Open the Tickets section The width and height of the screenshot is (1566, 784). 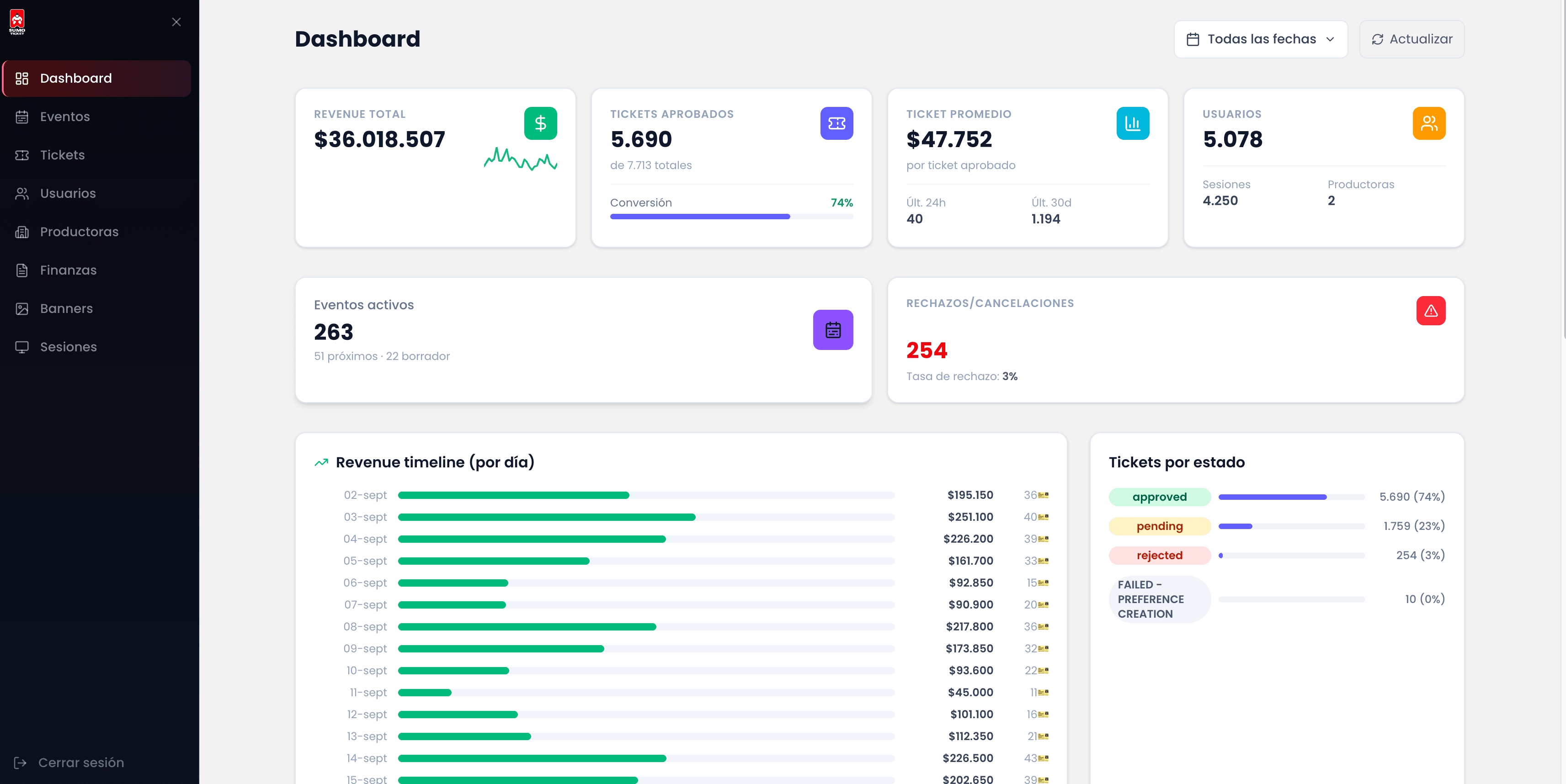click(x=96, y=155)
